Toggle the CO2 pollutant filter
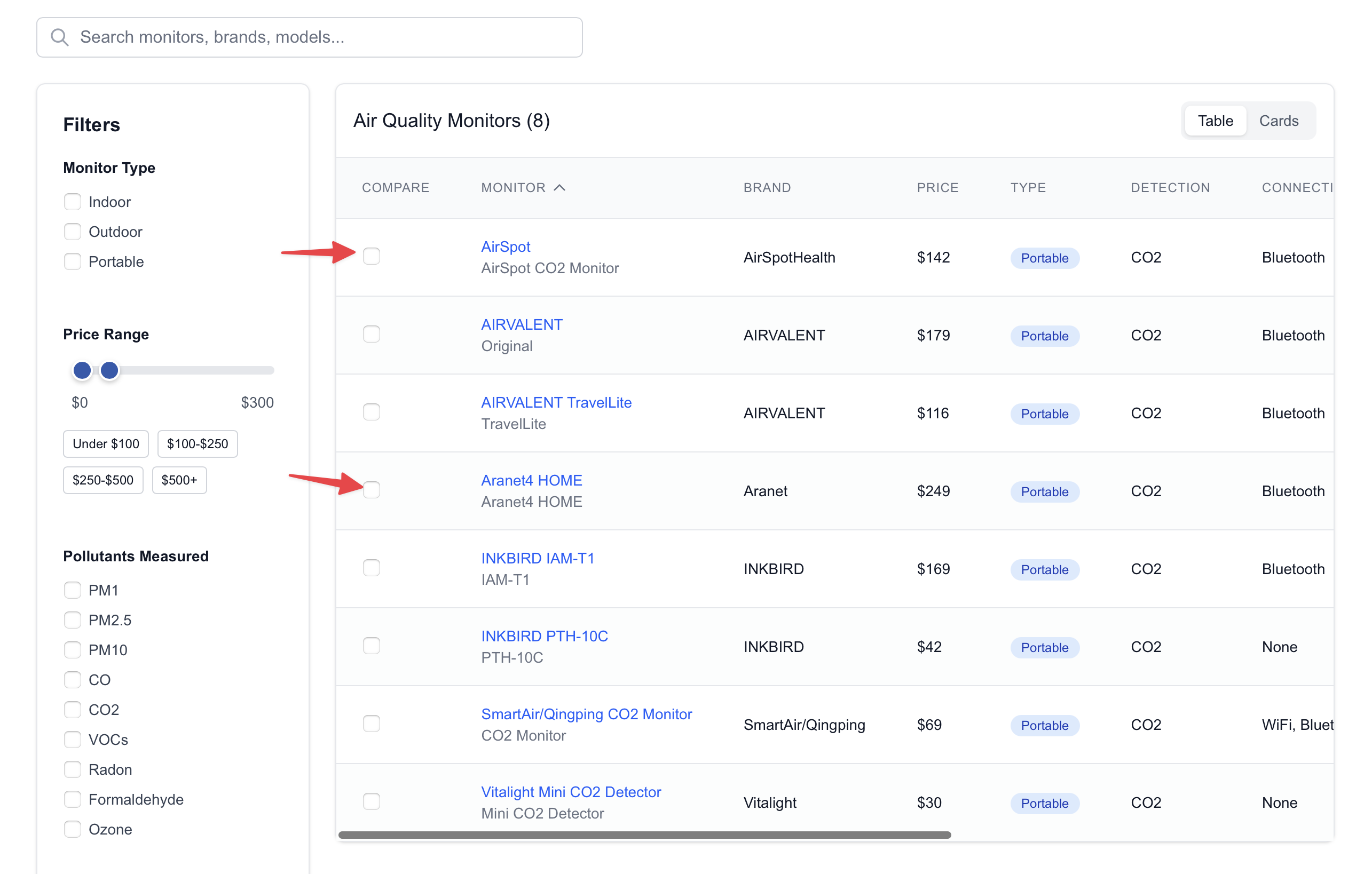 pyautogui.click(x=73, y=710)
